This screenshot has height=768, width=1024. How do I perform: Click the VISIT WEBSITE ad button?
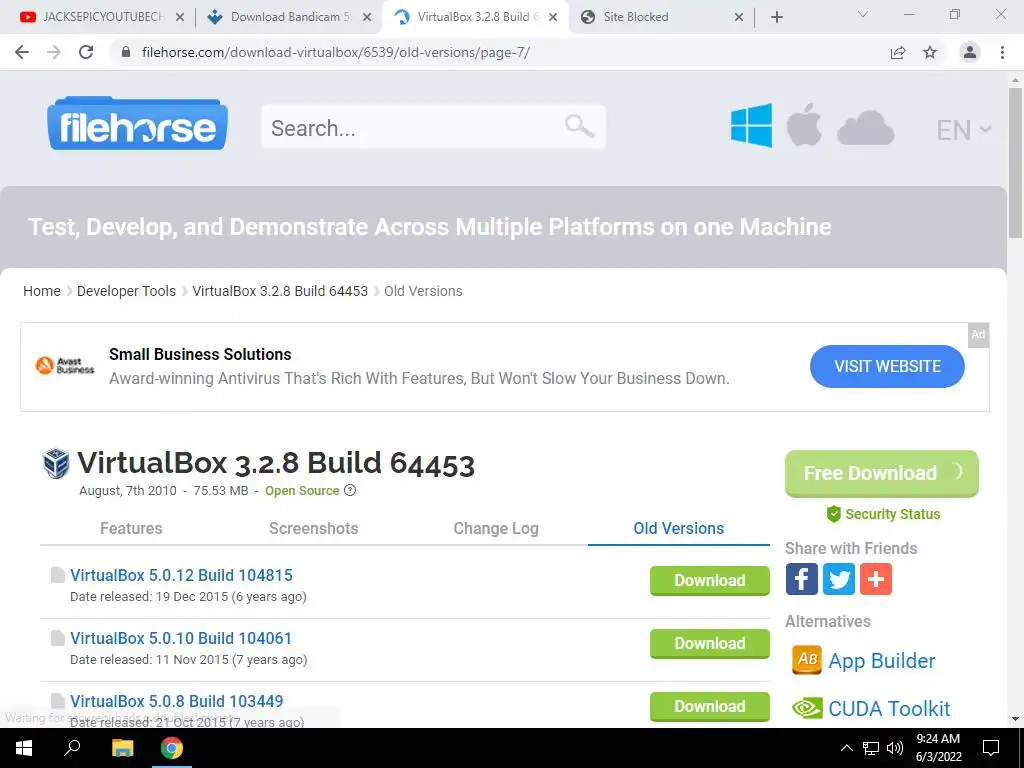[x=887, y=366]
